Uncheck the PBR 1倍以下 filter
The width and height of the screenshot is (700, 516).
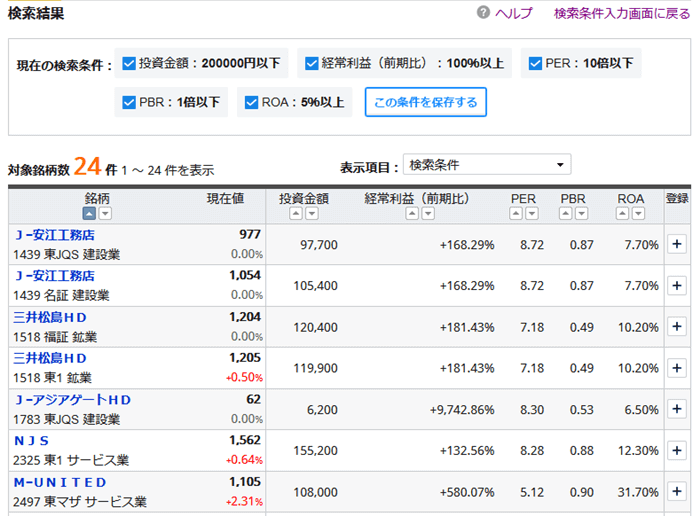129,102
